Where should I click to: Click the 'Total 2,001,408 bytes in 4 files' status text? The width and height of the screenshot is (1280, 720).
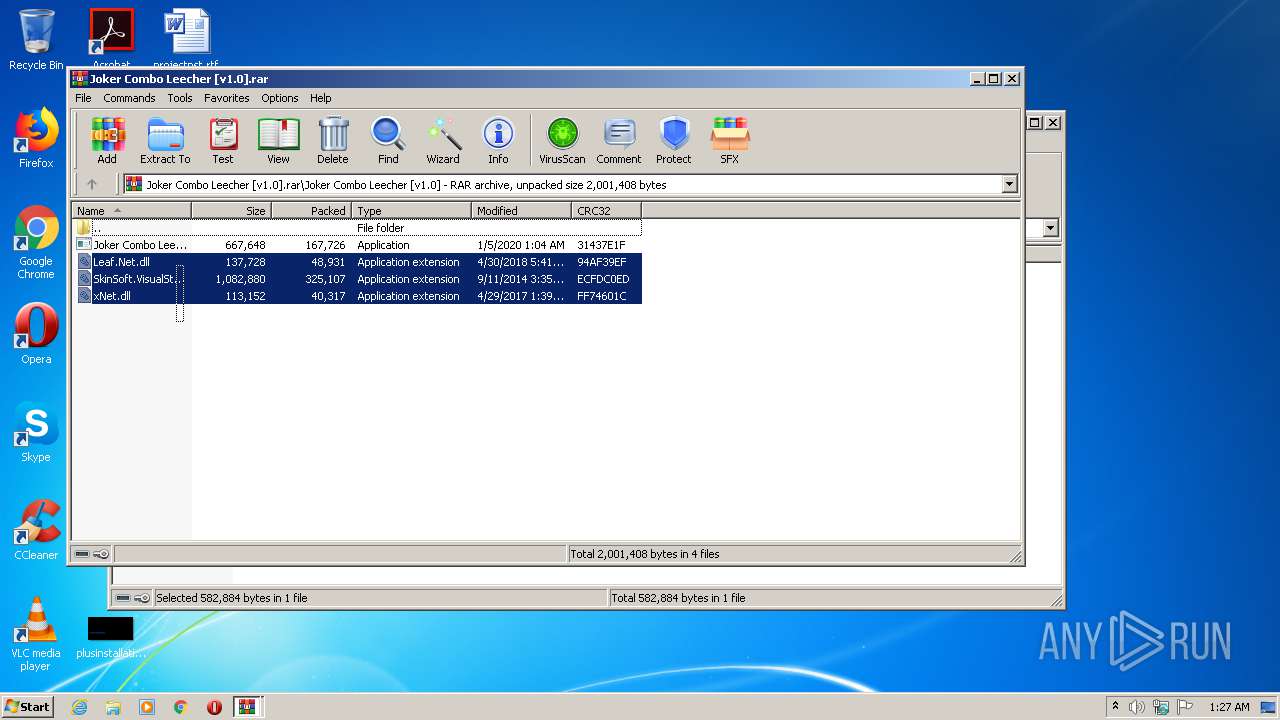click(x=645, y=554)
